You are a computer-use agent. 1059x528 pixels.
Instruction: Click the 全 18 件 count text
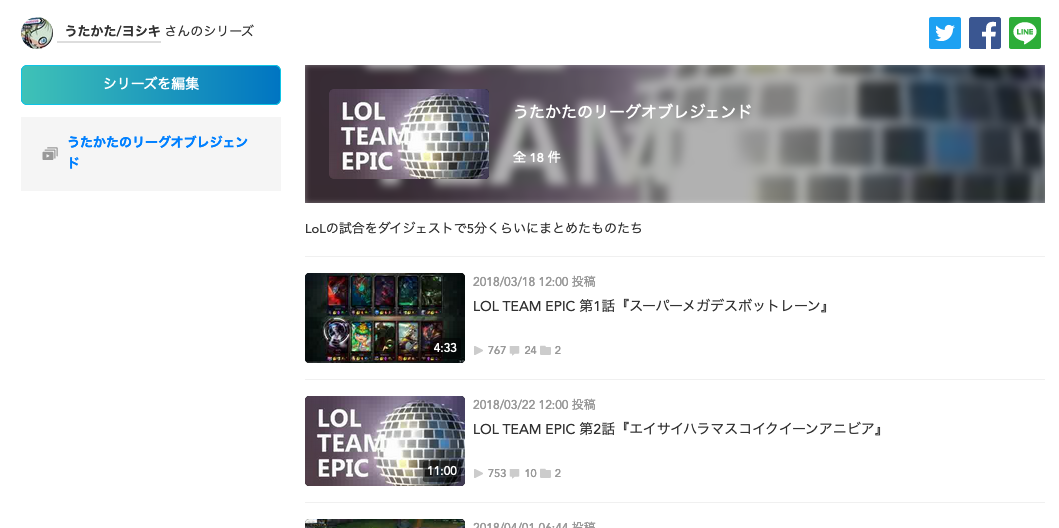pos(537,157)
